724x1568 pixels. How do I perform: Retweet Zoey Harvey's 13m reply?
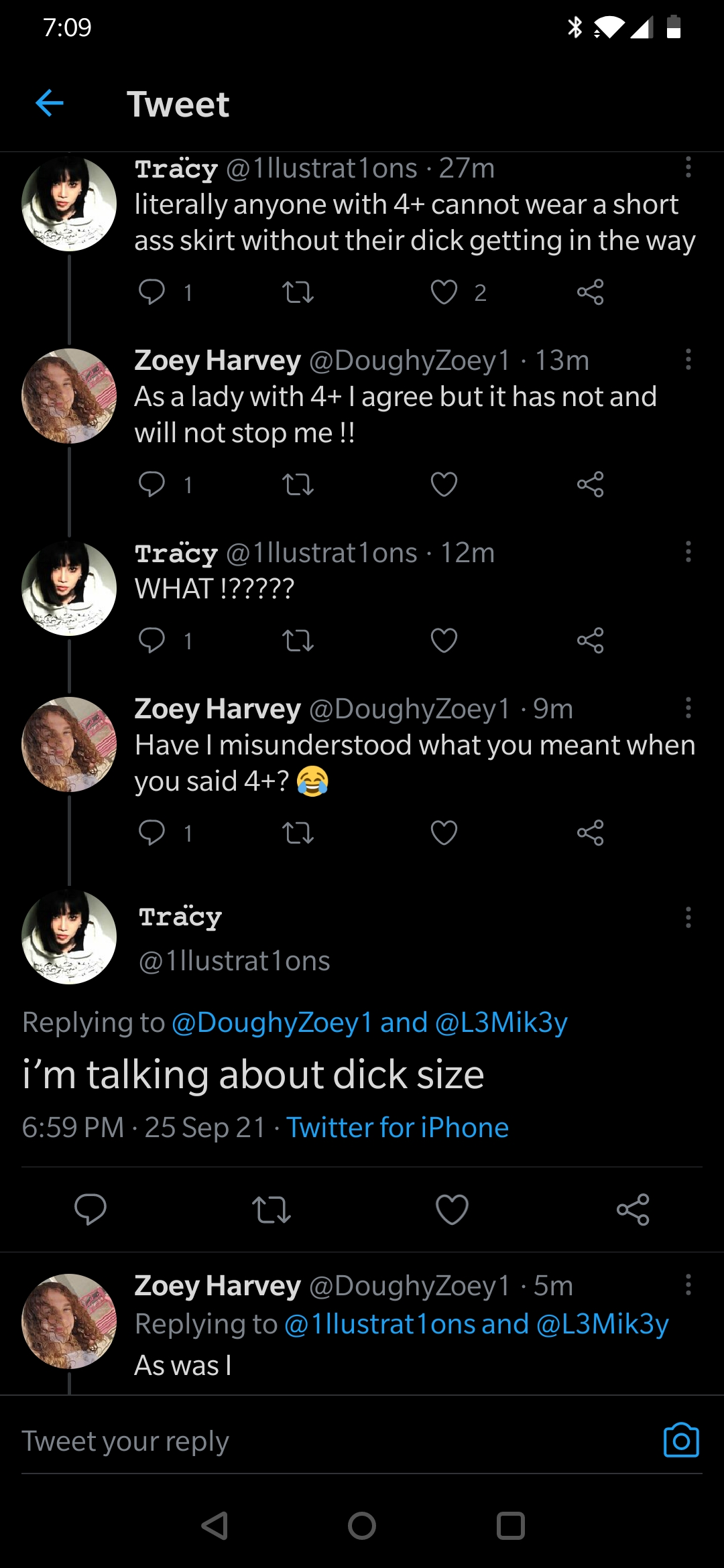(298, 484)
